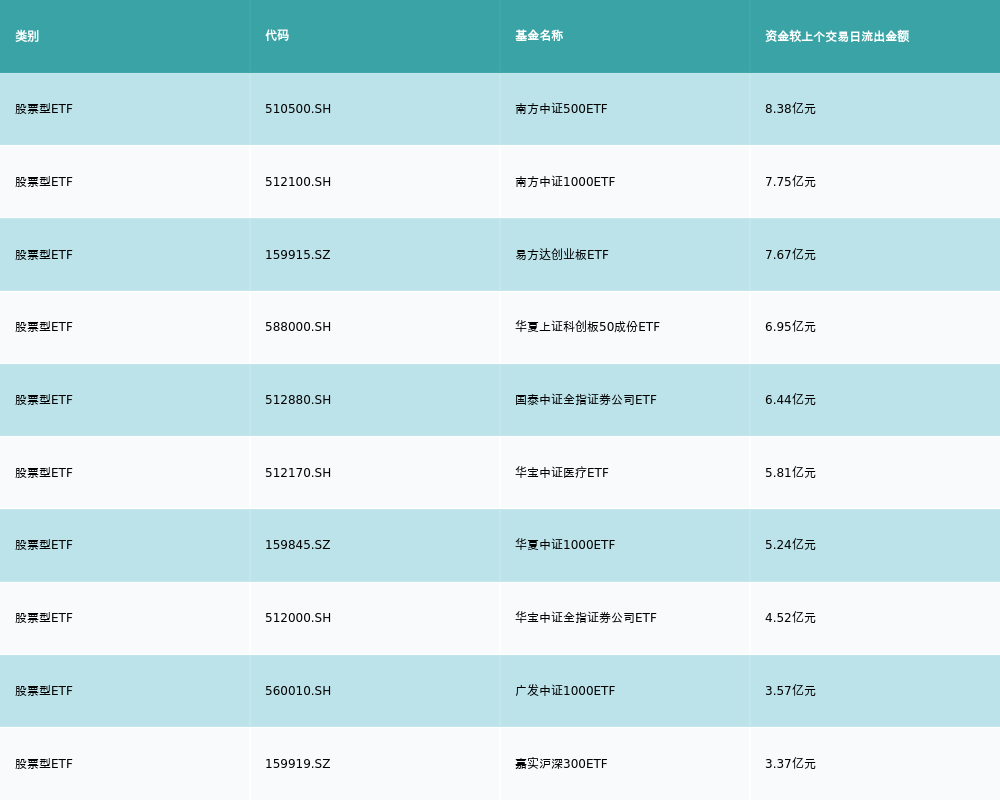Click fund name 嘉实沪深300ETF

pos(561,764)
